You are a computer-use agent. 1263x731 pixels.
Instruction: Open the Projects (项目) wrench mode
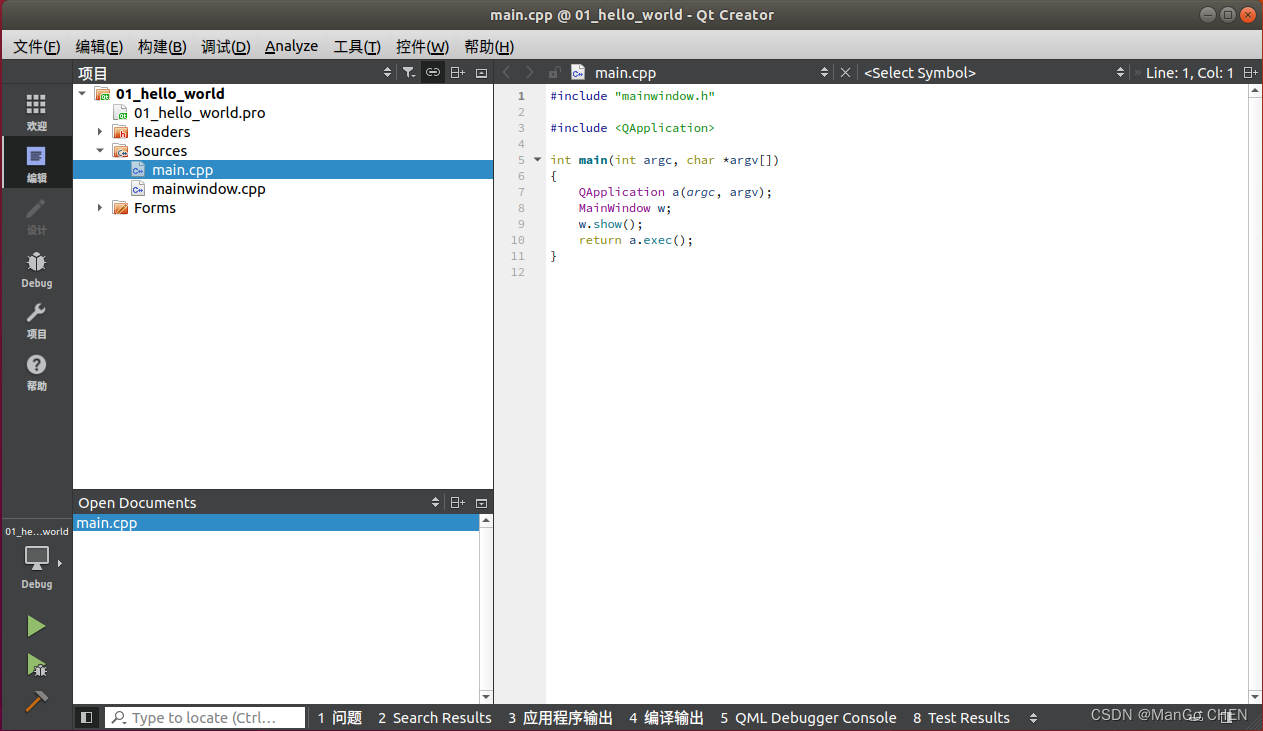pos(36,320)
